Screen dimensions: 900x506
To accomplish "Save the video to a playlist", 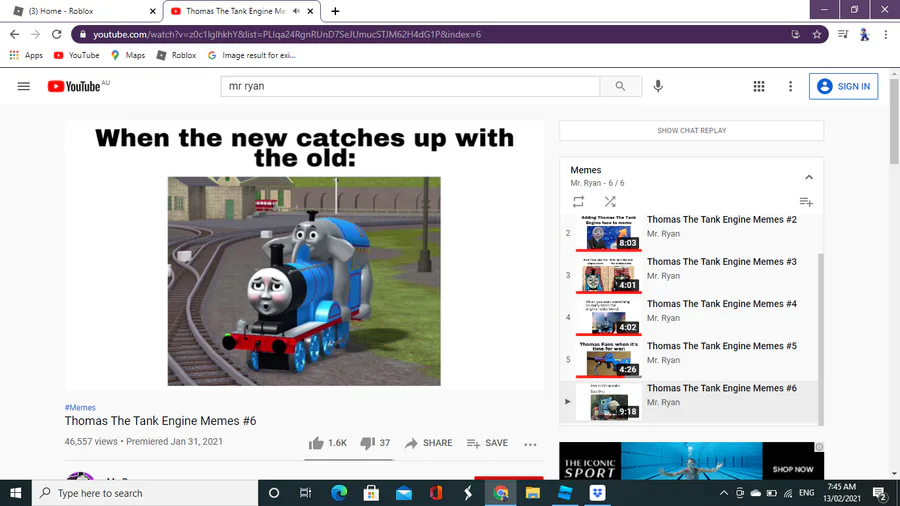I will point(487,443).
